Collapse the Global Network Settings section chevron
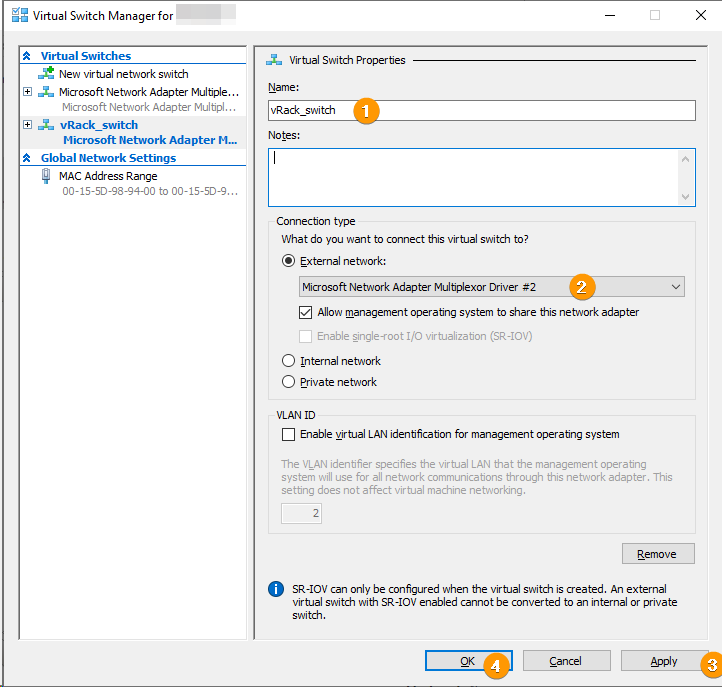The image size is (722, 687). [x=27, y=158]
